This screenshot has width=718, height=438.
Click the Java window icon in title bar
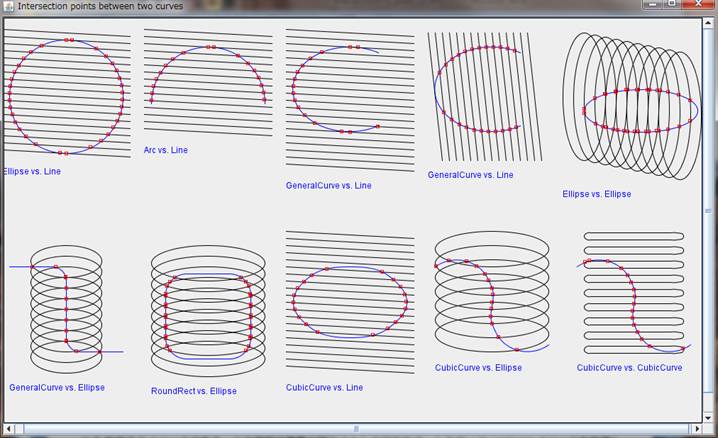(x=9, y=6)
